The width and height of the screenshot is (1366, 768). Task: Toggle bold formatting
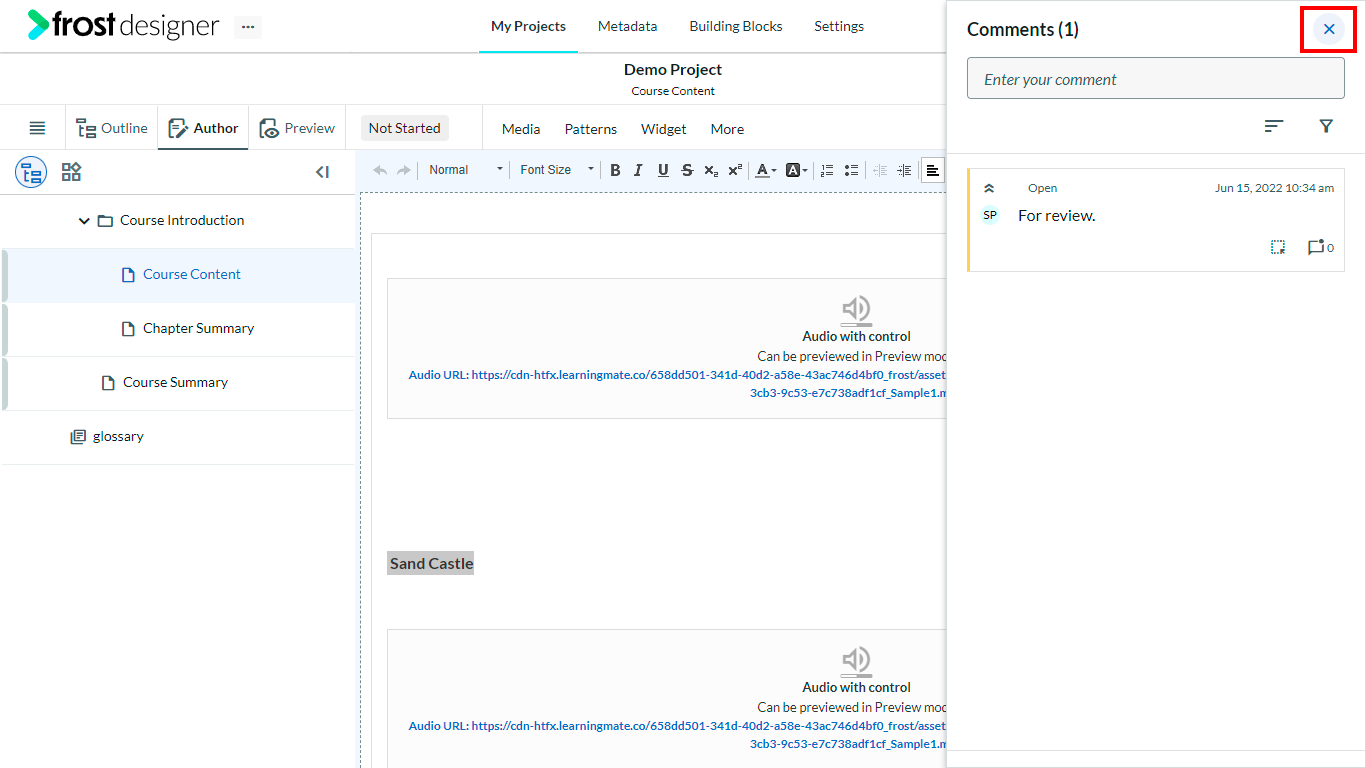(x=615, y=170)
